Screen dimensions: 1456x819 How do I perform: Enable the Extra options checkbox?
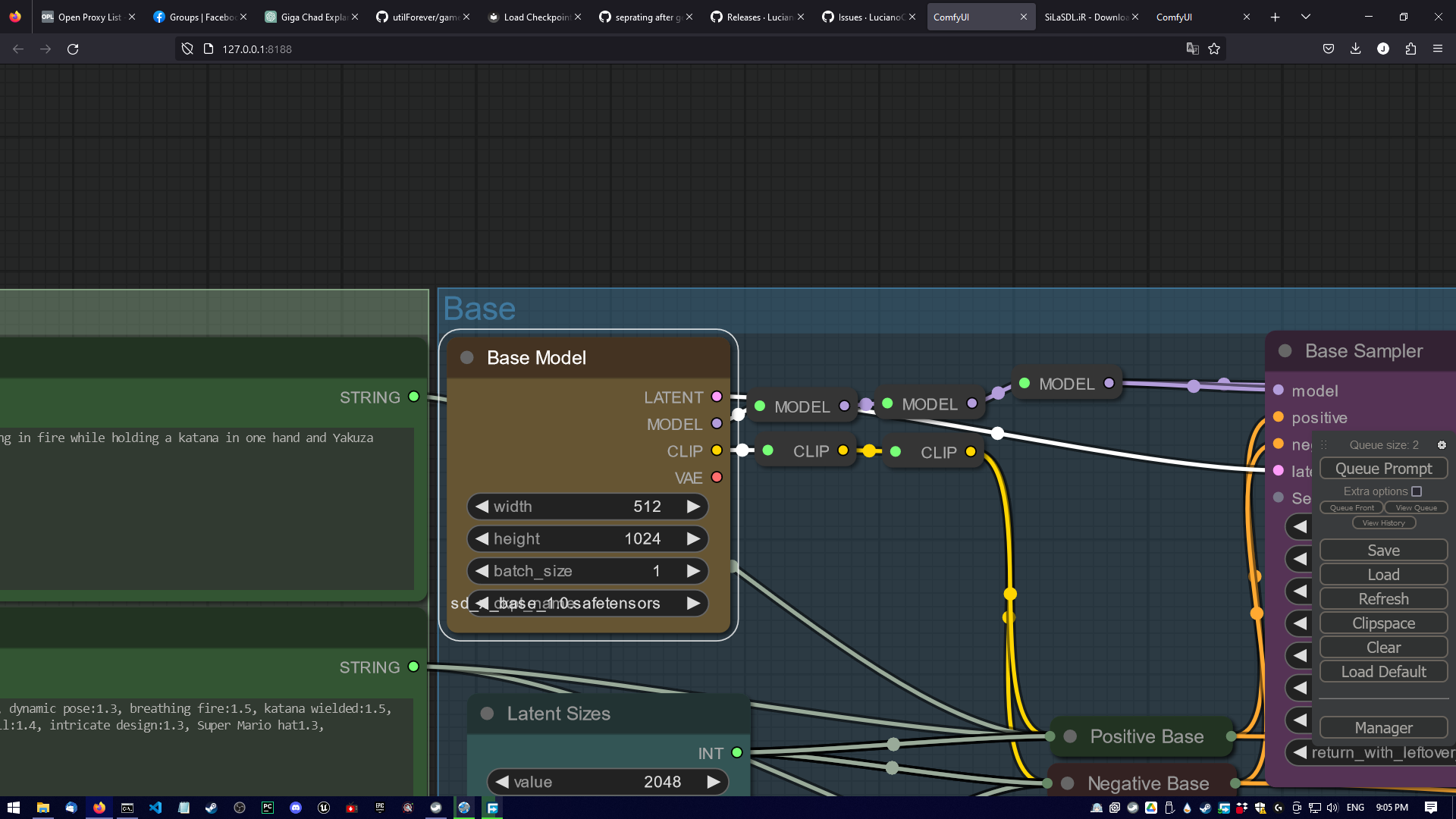click(1417, 491)
